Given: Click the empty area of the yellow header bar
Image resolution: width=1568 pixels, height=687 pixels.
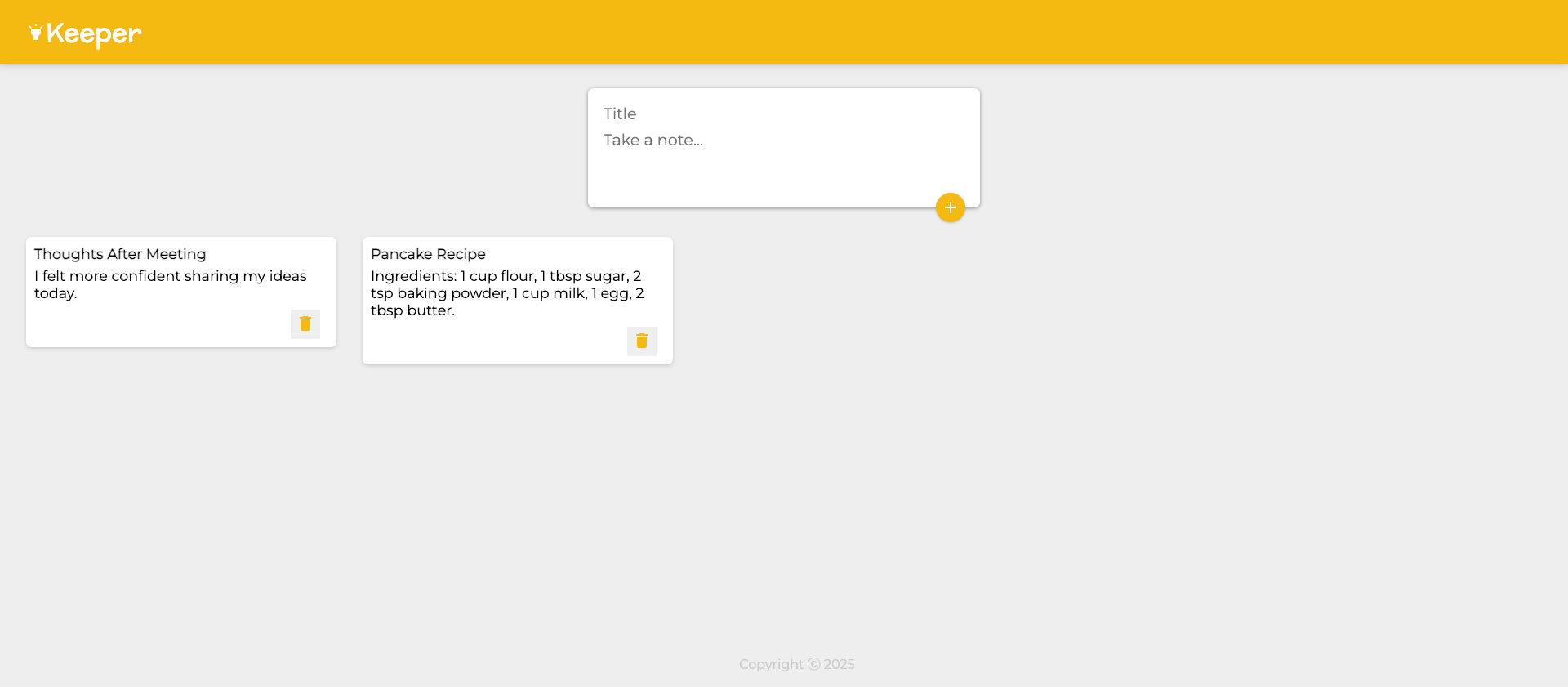Looking at the screenshot, I should (817, 32).
